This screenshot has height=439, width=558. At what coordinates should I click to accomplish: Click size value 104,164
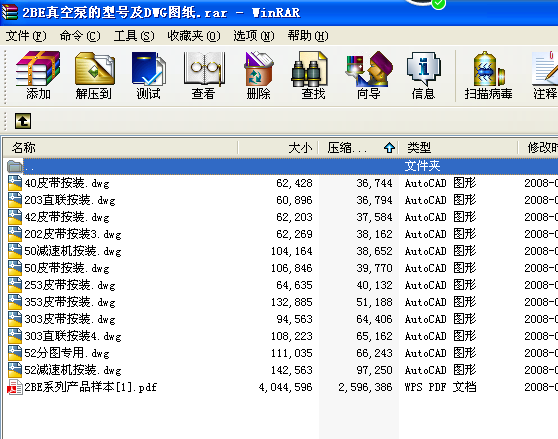pyautogui.click(x=291, y=251)
